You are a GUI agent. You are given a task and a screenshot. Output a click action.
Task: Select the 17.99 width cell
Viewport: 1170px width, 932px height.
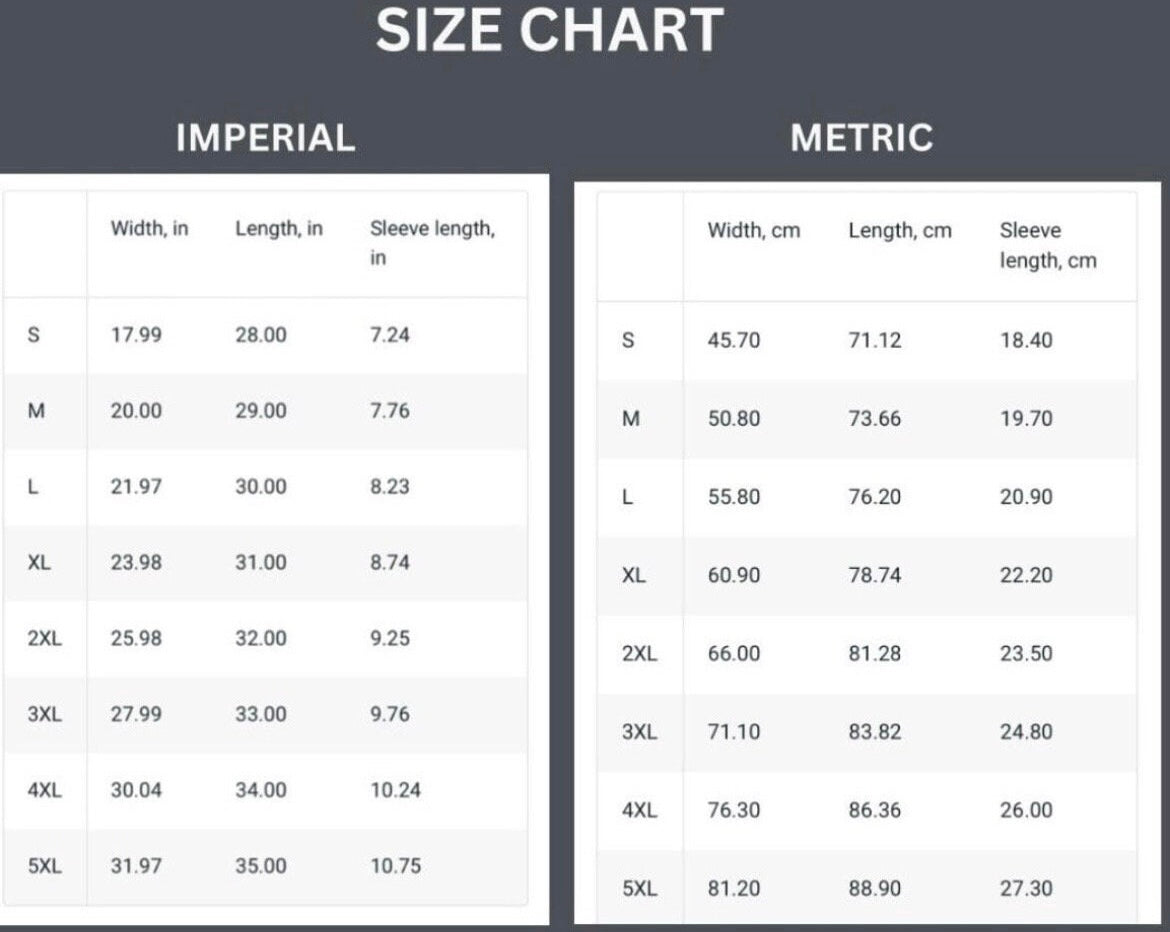coord(136,335)
